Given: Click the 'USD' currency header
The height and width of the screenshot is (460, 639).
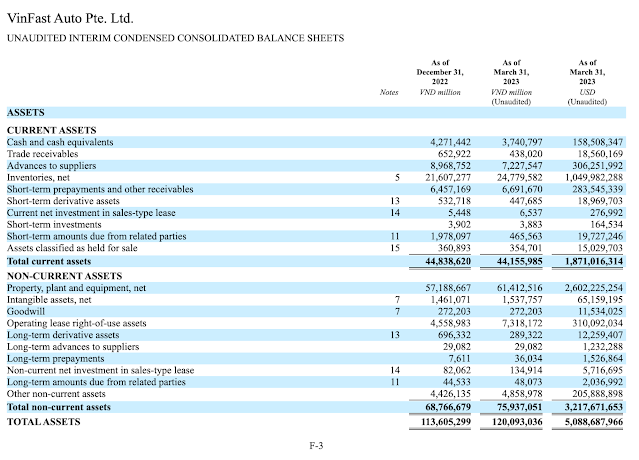Looking at the screenshot, I should 587,92.
